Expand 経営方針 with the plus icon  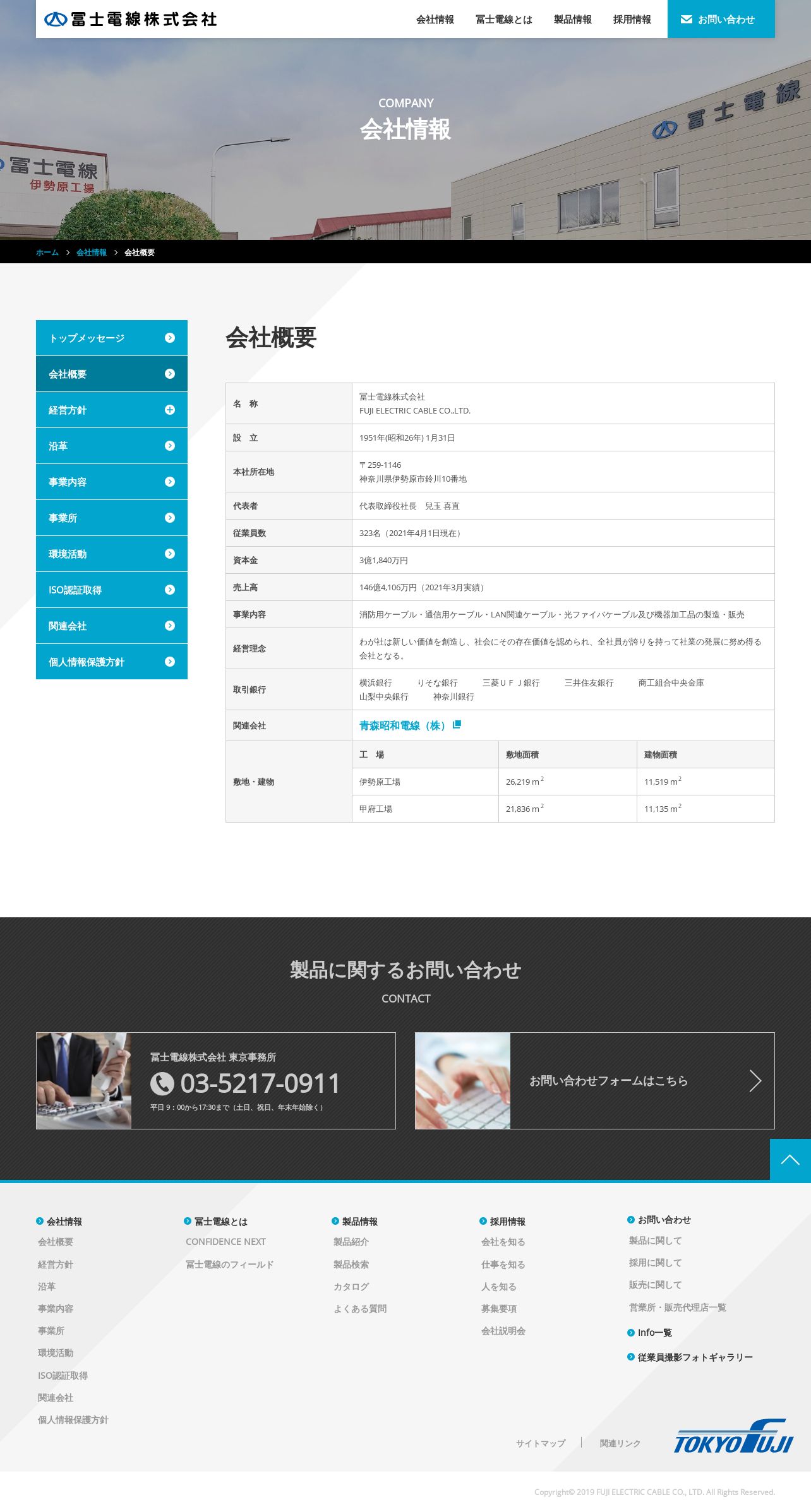click(170, 410)
